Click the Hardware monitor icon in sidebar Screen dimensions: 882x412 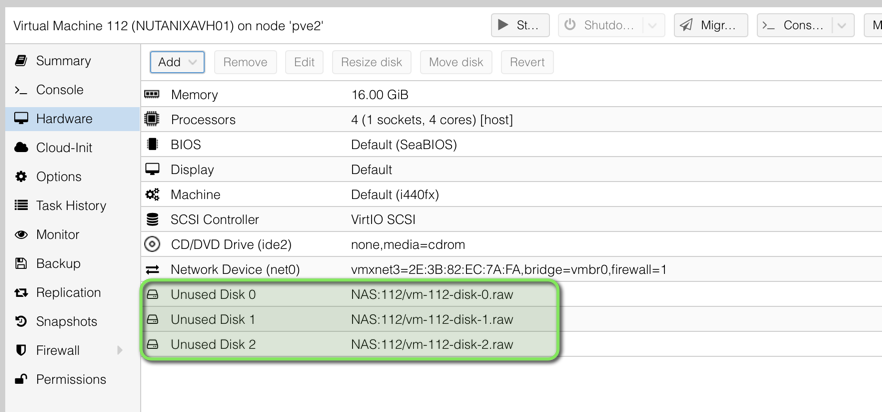click(x=21, y=119)
